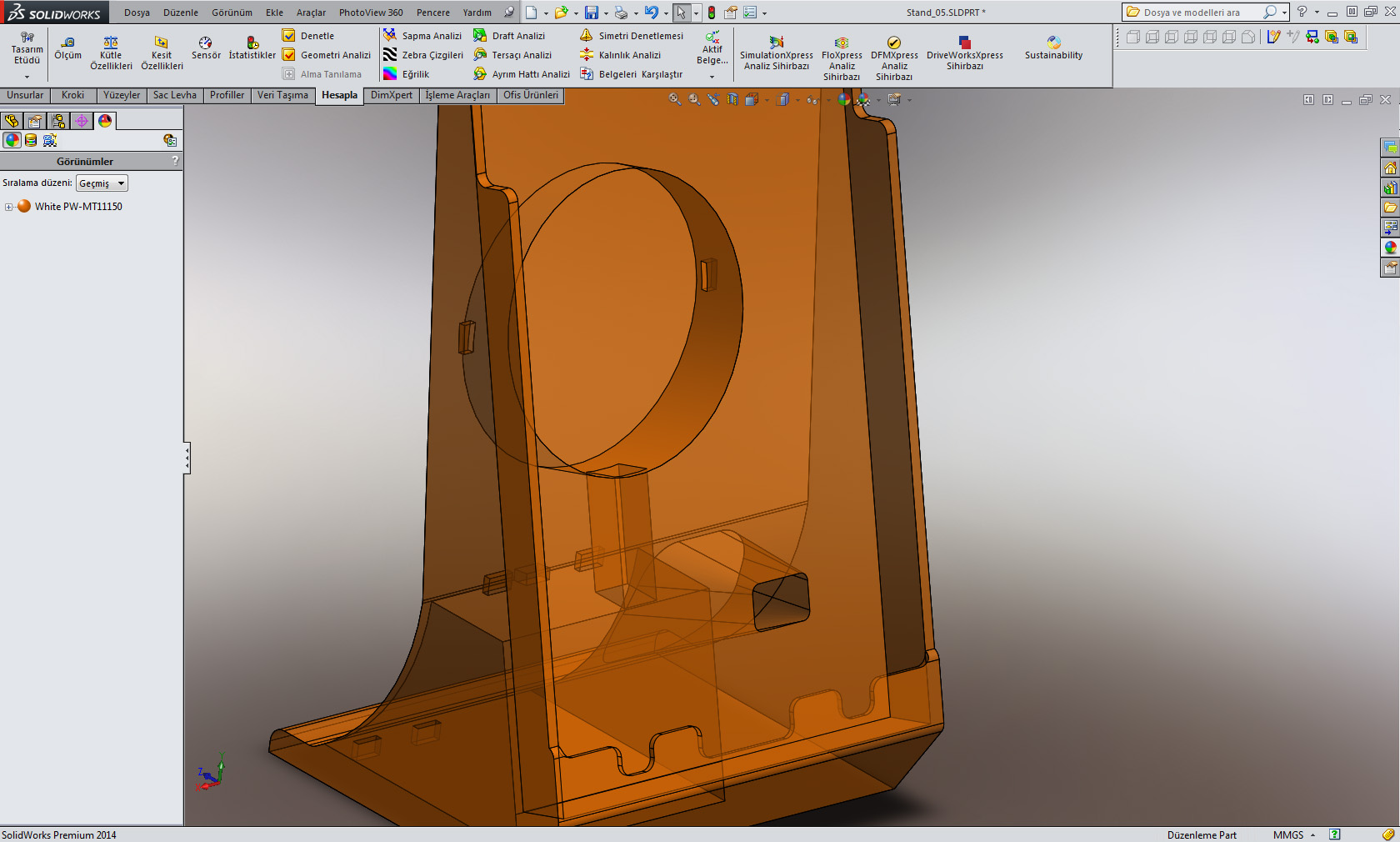
Task: Open Sıralama düzeni Geçmiş dropdown
Action: click(x=102, y=183)
